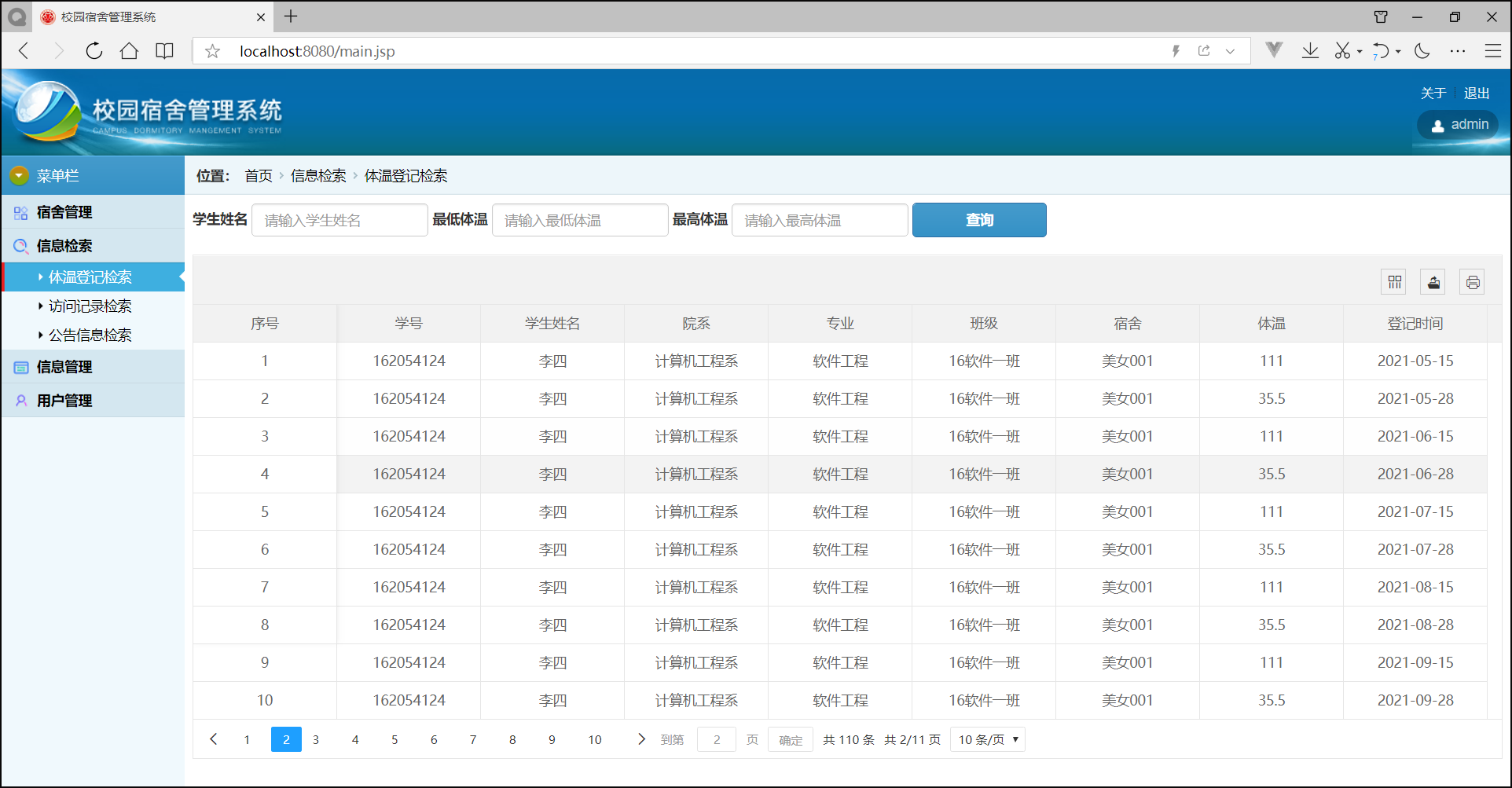
Task: Click the 体温 column header
Action: pos(1272,324)
